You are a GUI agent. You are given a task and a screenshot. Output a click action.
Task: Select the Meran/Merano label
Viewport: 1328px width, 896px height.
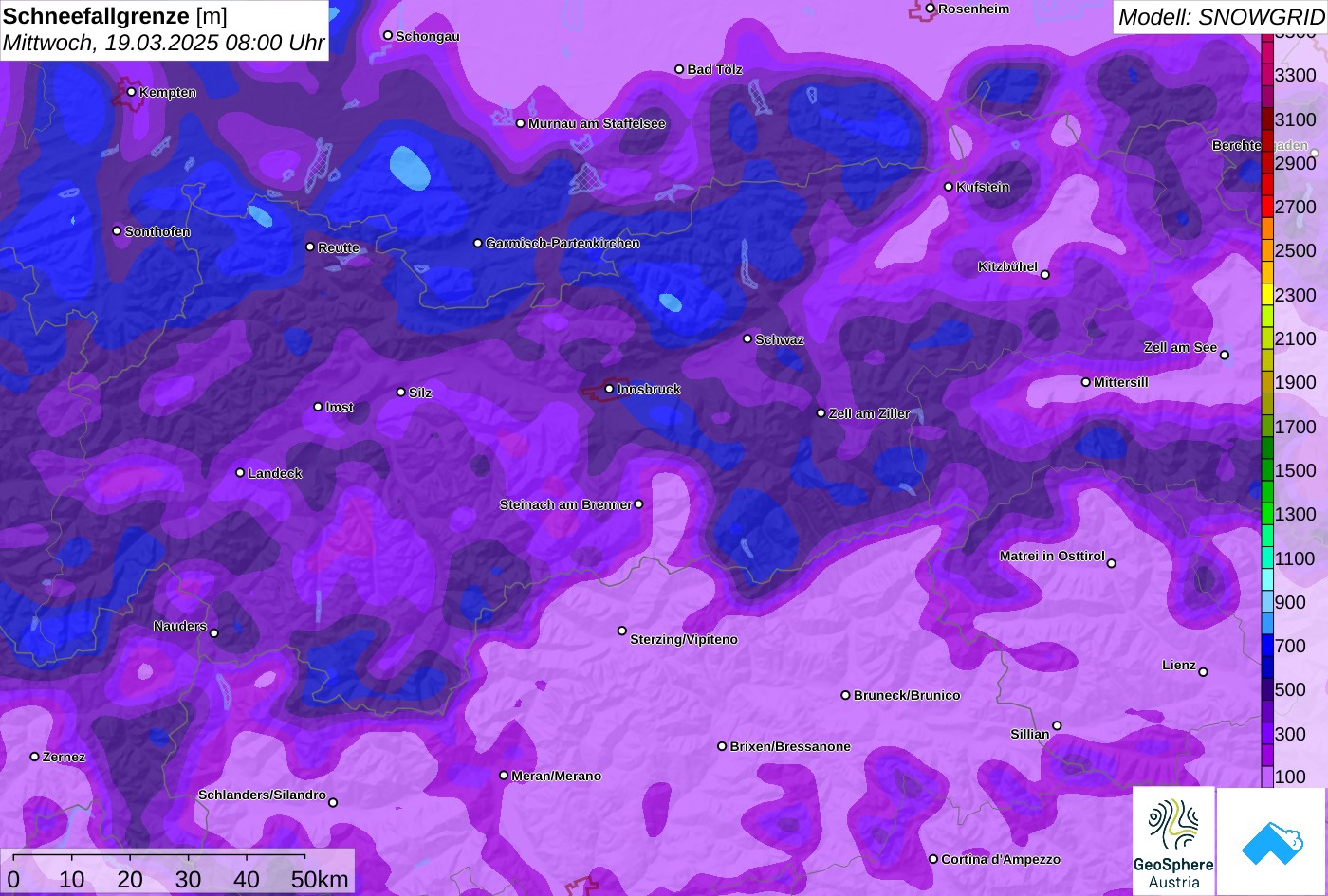557,776
